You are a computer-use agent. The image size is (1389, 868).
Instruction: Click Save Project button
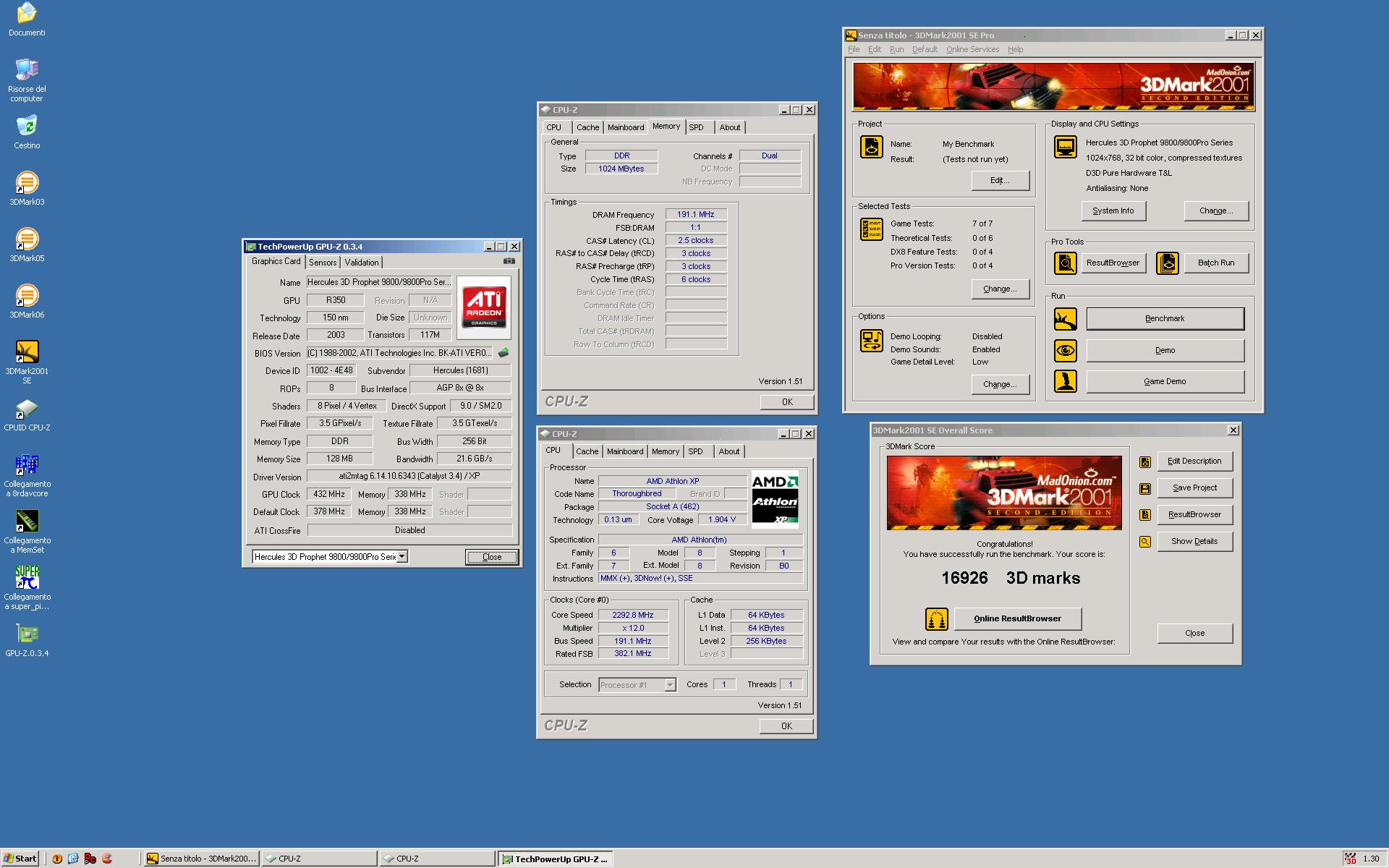[1194, 488]
